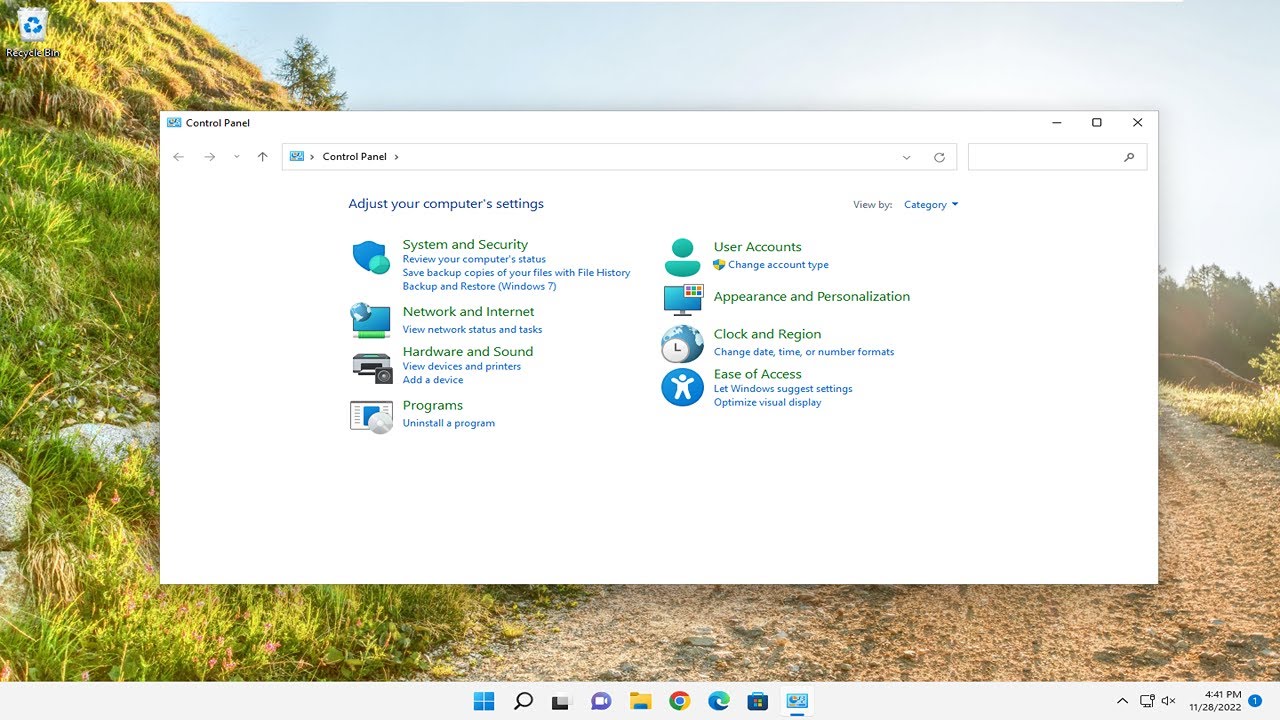Viewport: 1280px width, 720px height.
Task: Click the Ease of Access icon
Action: coord(682,387)
